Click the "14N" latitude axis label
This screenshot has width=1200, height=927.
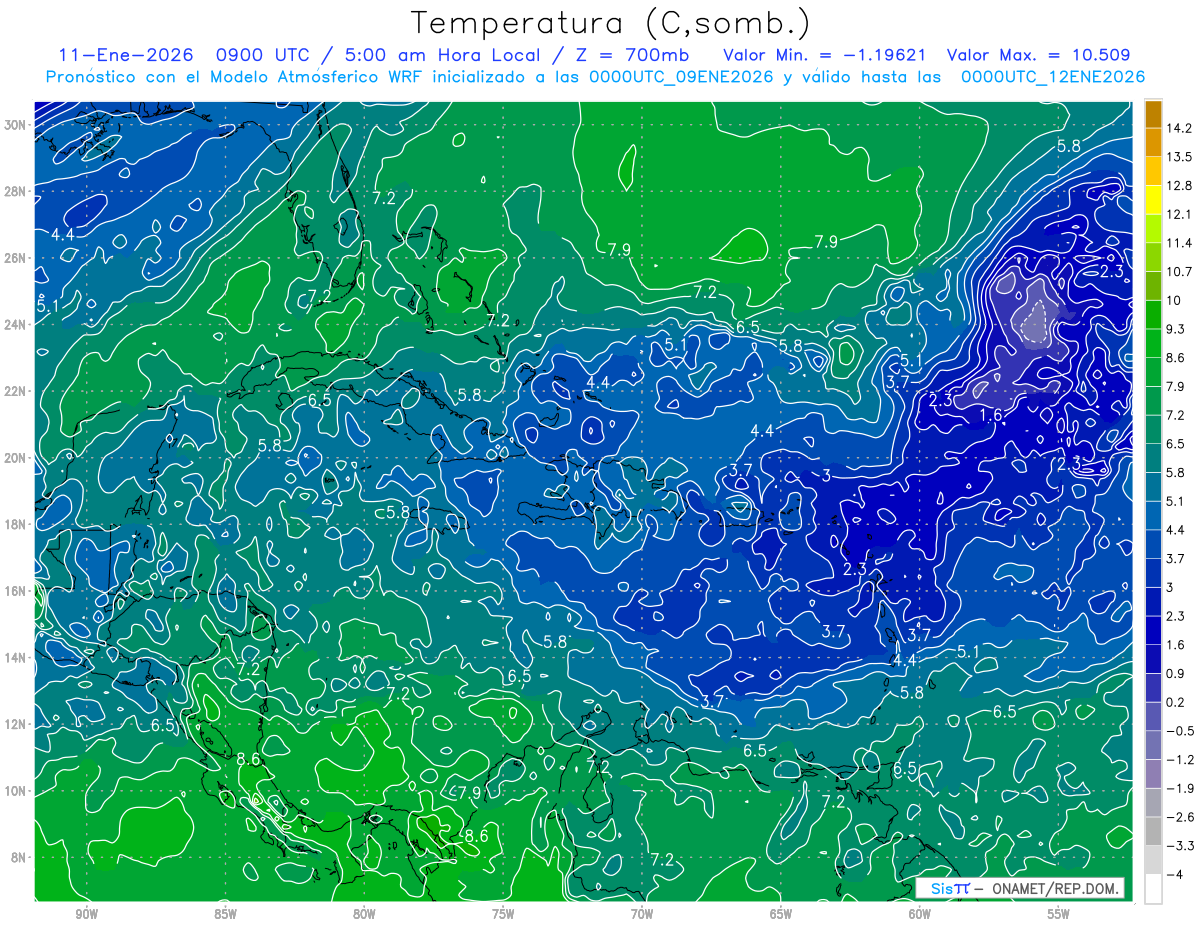[x=17, y=658]
